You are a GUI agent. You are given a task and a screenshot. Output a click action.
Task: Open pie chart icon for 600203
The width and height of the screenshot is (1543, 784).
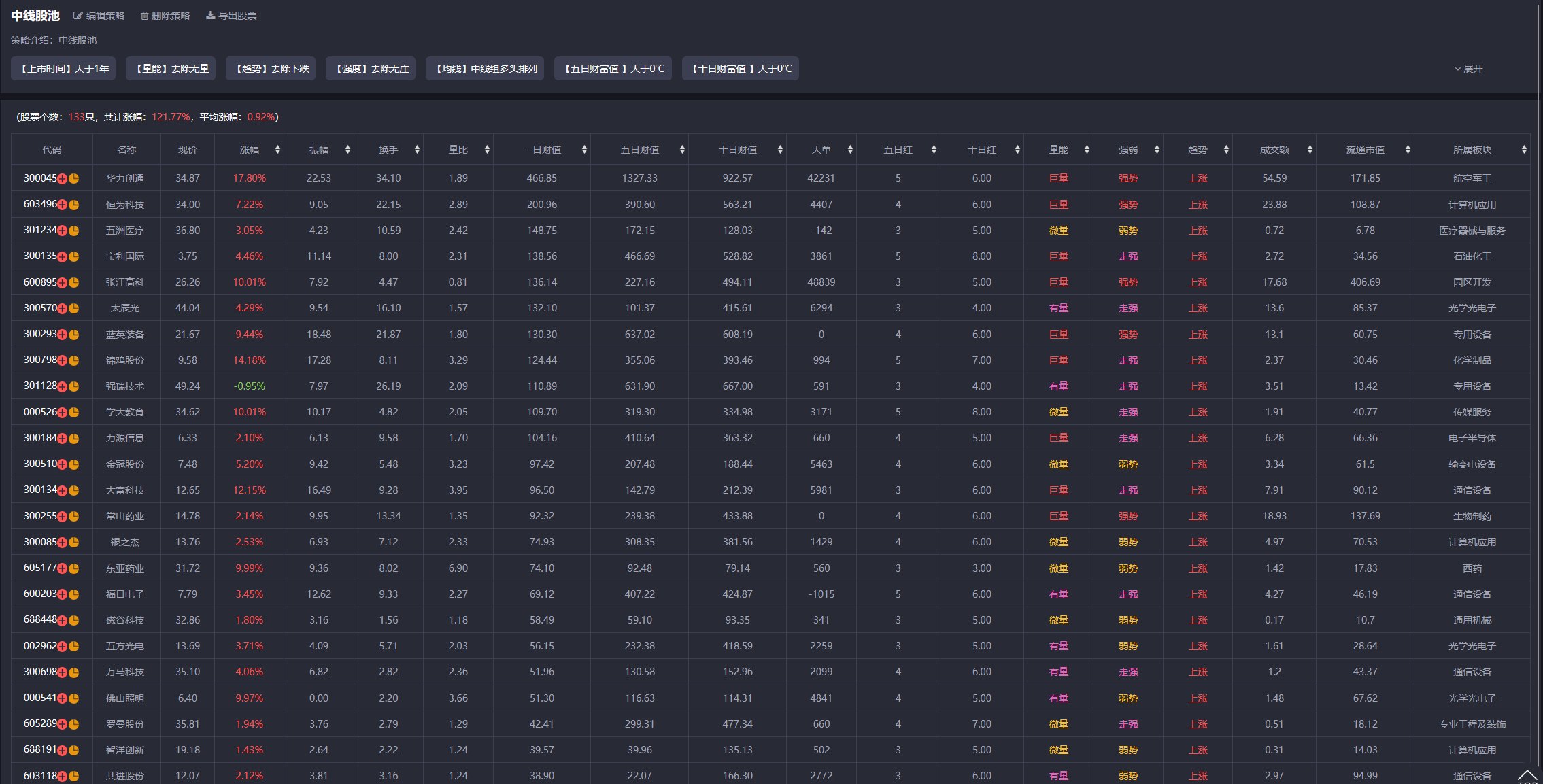[x=74, y=594]
